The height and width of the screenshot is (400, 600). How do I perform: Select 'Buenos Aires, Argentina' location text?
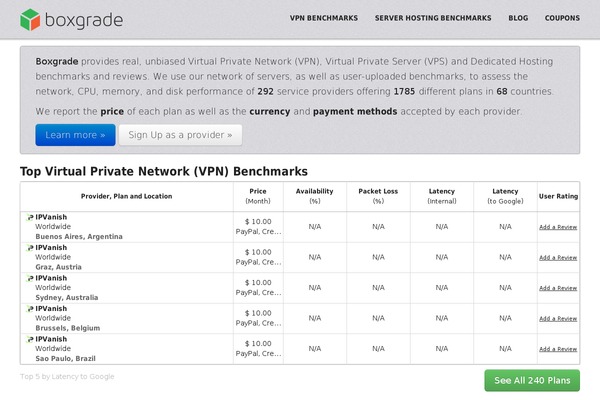point(79,237)
